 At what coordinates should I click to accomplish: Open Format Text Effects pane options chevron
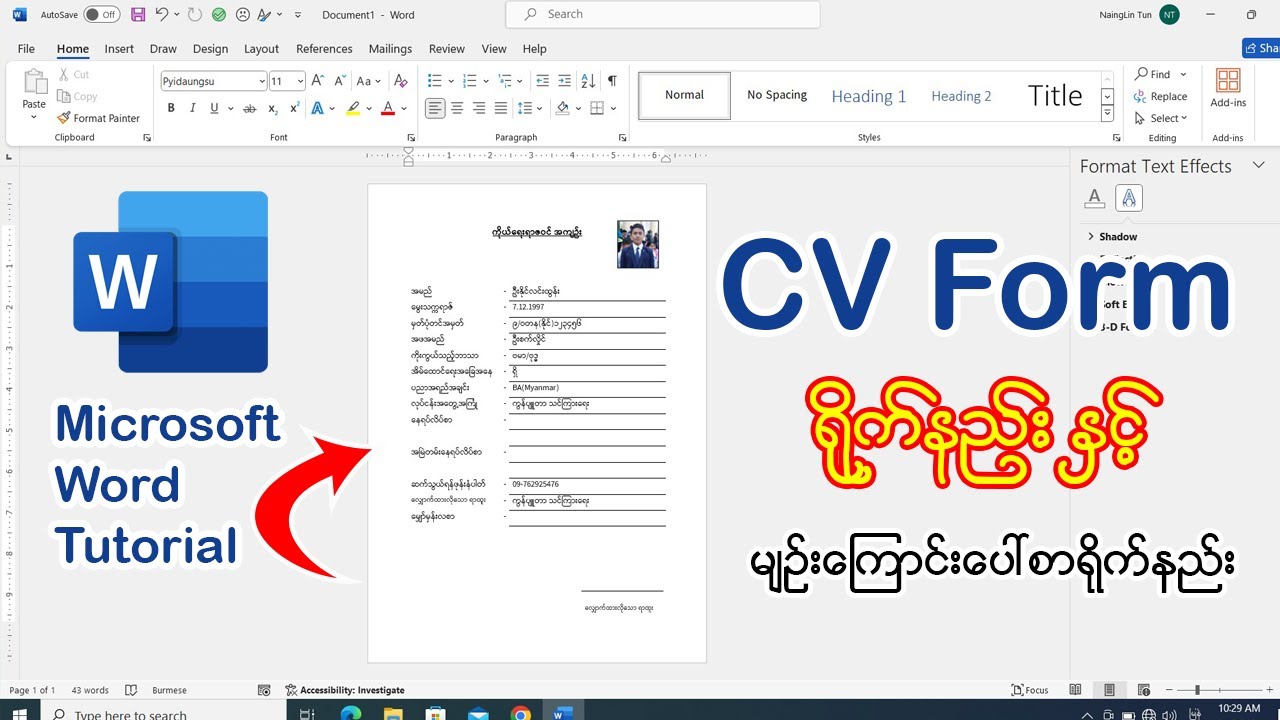1259,166
